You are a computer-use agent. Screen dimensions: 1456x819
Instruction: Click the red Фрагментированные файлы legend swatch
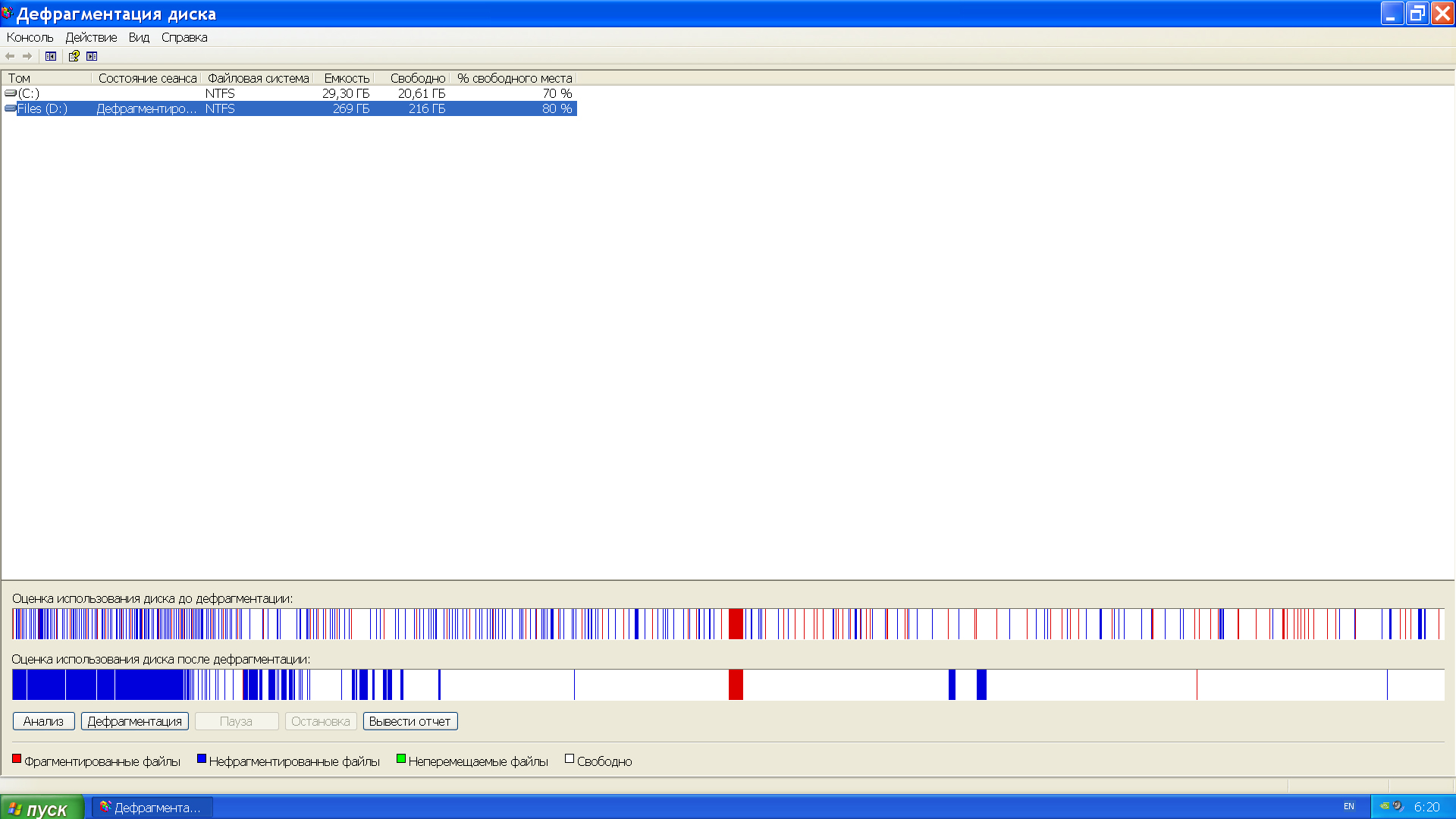(17, 759)
